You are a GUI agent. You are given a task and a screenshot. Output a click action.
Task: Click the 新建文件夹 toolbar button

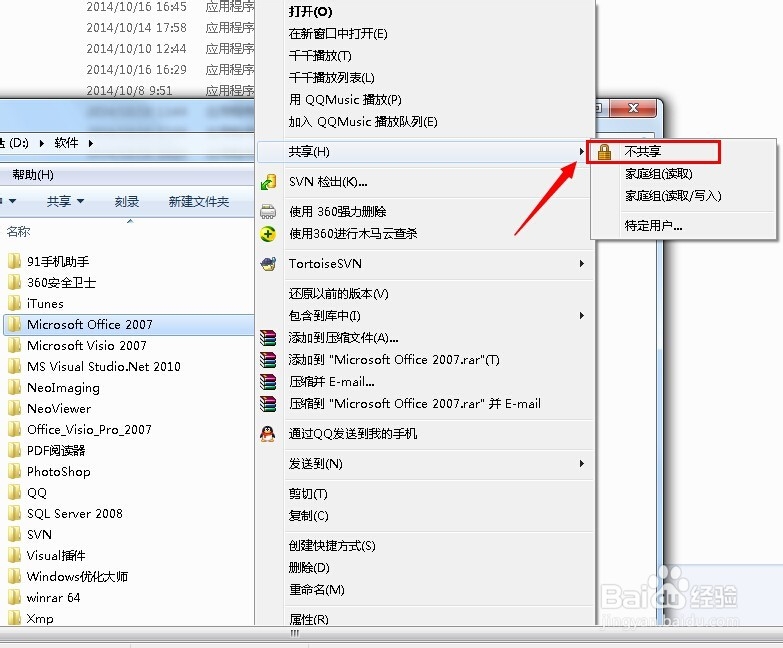[199, 201]
